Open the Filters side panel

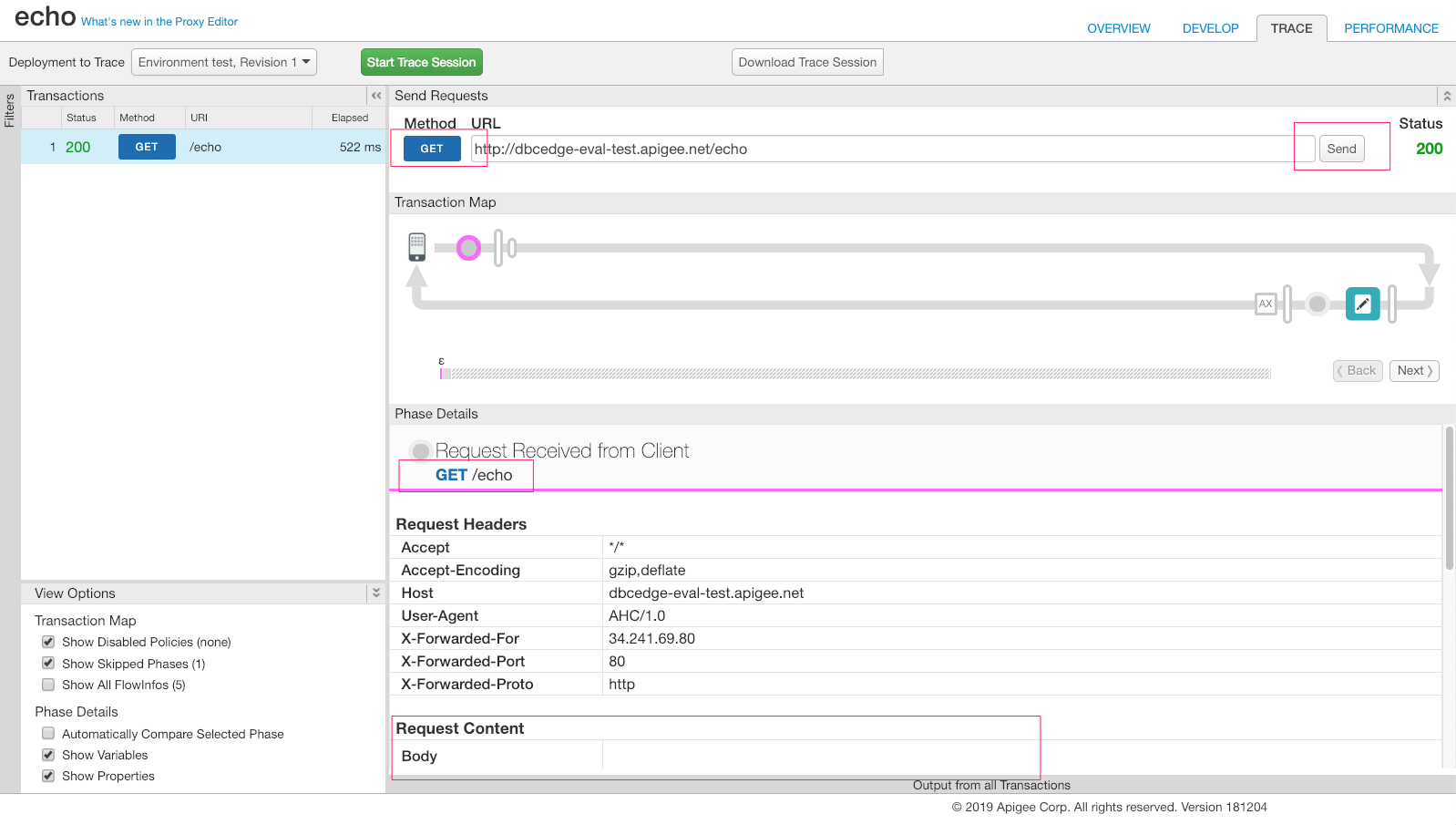point(10,110)
